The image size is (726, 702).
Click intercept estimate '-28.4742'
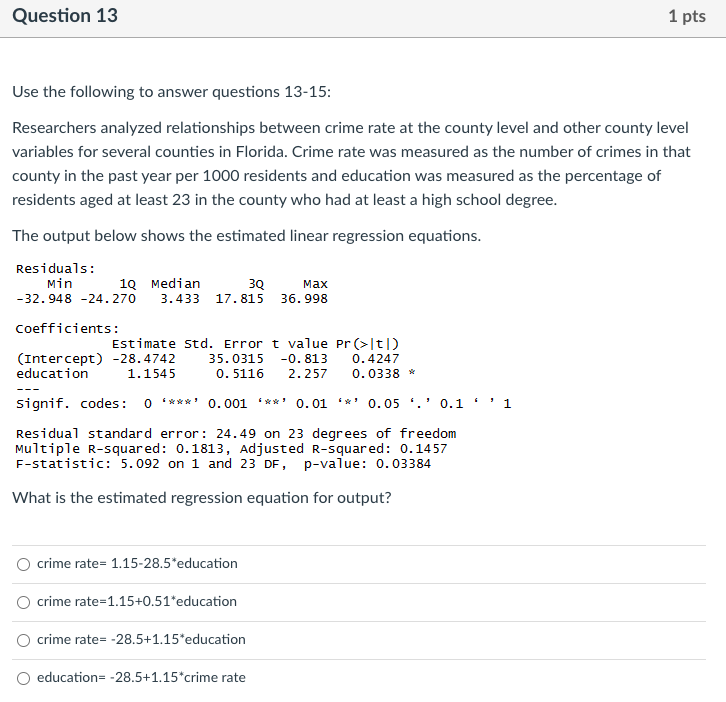click(144, 359)
